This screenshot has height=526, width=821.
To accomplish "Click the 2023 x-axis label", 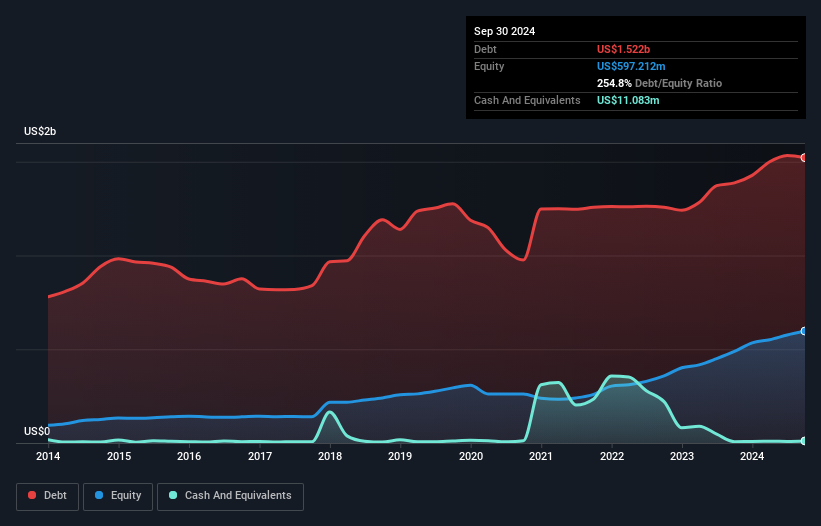I will click(x=682, y=456).
